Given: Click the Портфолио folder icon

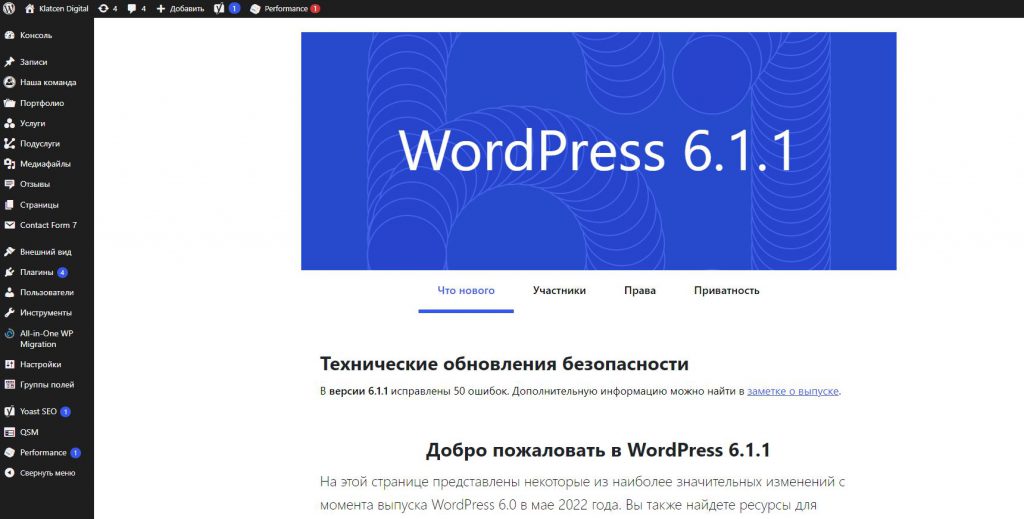Looking at the screenshot, I should click(9, 103).
